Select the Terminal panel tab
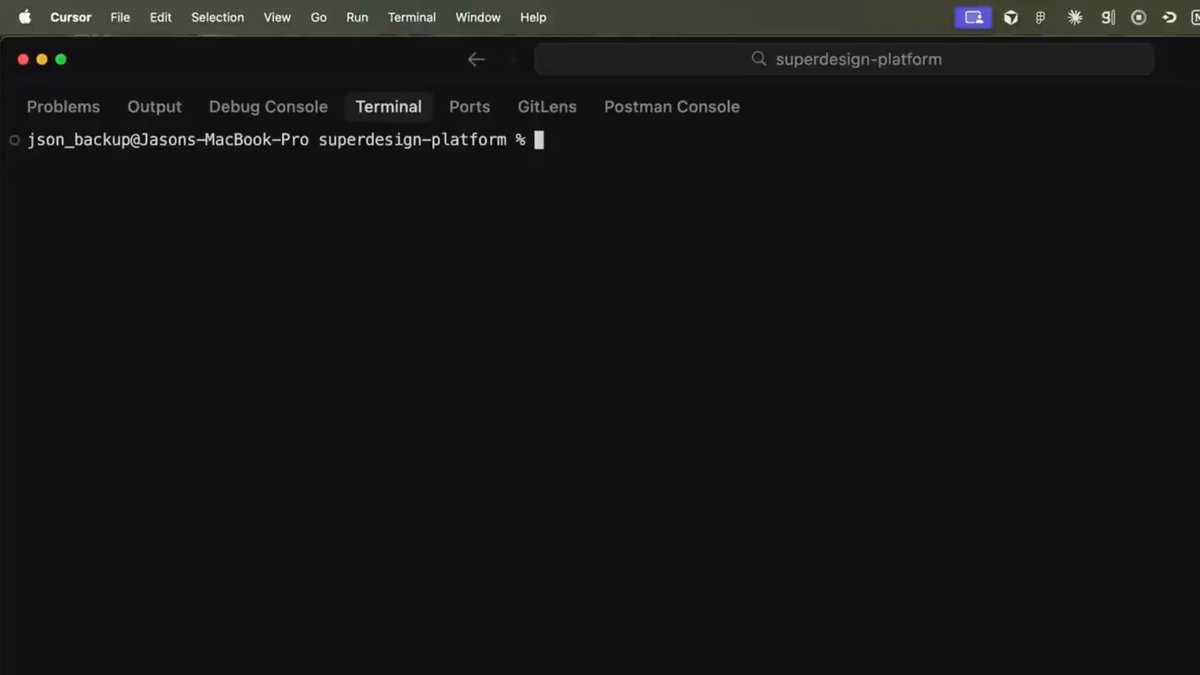 click(x=389, y=107)
